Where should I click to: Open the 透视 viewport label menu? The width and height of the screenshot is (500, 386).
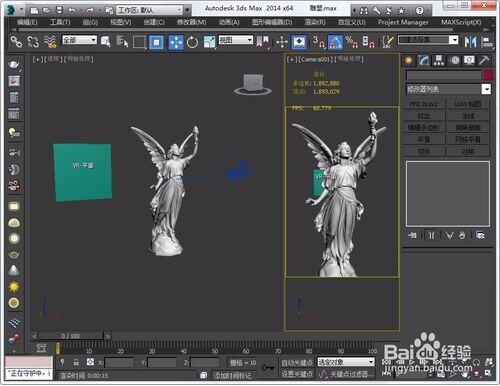(x=53, y=59)
